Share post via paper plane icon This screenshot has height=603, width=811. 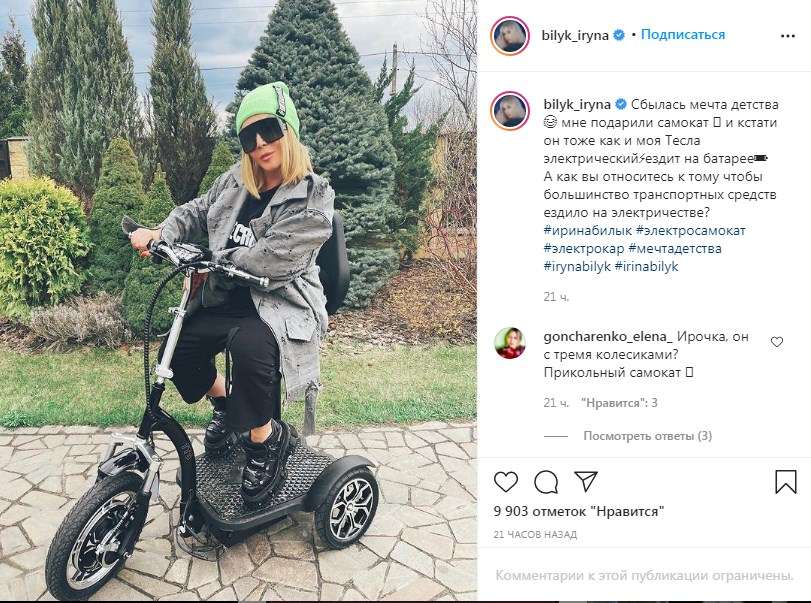586,481
